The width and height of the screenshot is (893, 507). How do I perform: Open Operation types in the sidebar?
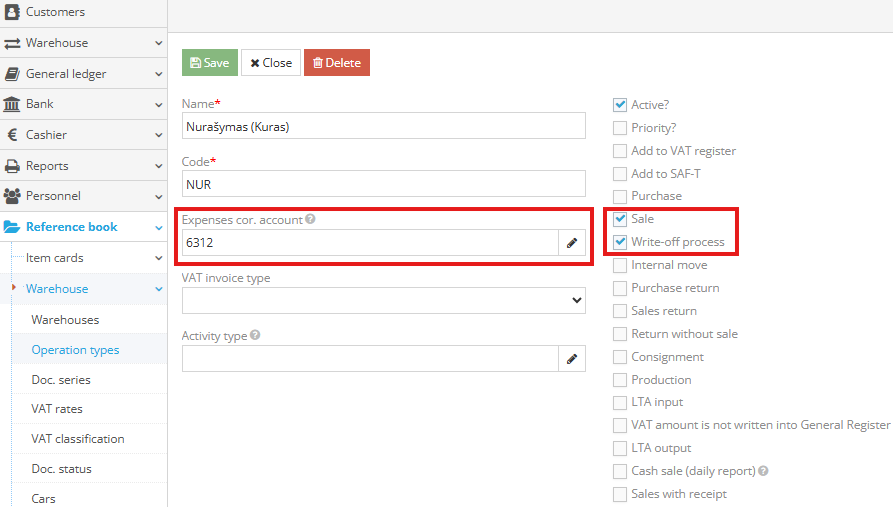(x=75, y=350)
